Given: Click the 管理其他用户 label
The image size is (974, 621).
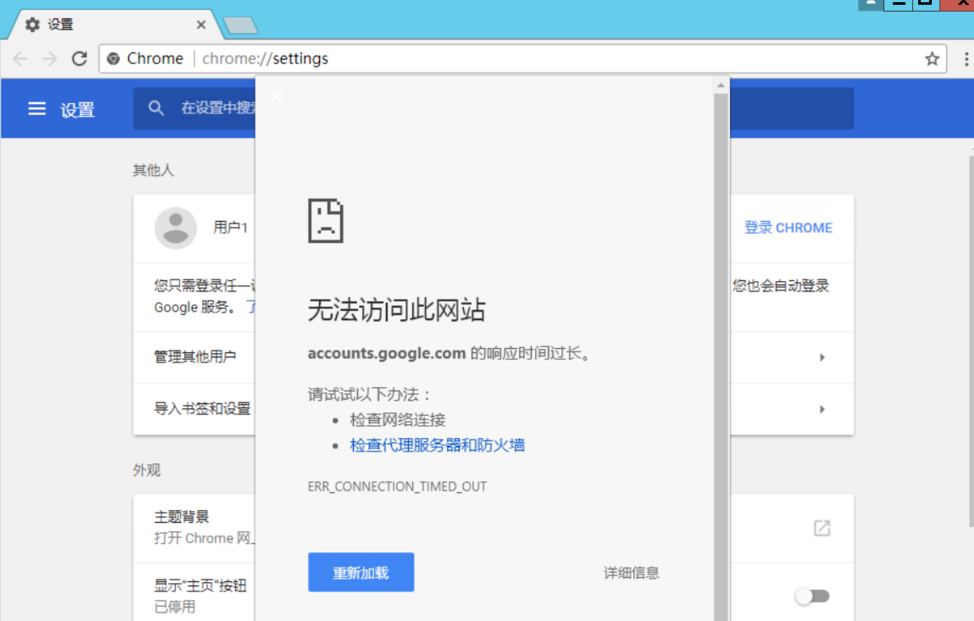Looking at the screenshot, I should click(195, 356).
